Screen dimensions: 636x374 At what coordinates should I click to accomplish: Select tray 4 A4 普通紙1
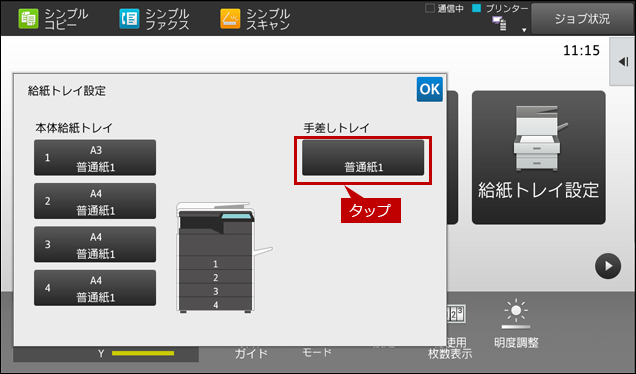95,288
